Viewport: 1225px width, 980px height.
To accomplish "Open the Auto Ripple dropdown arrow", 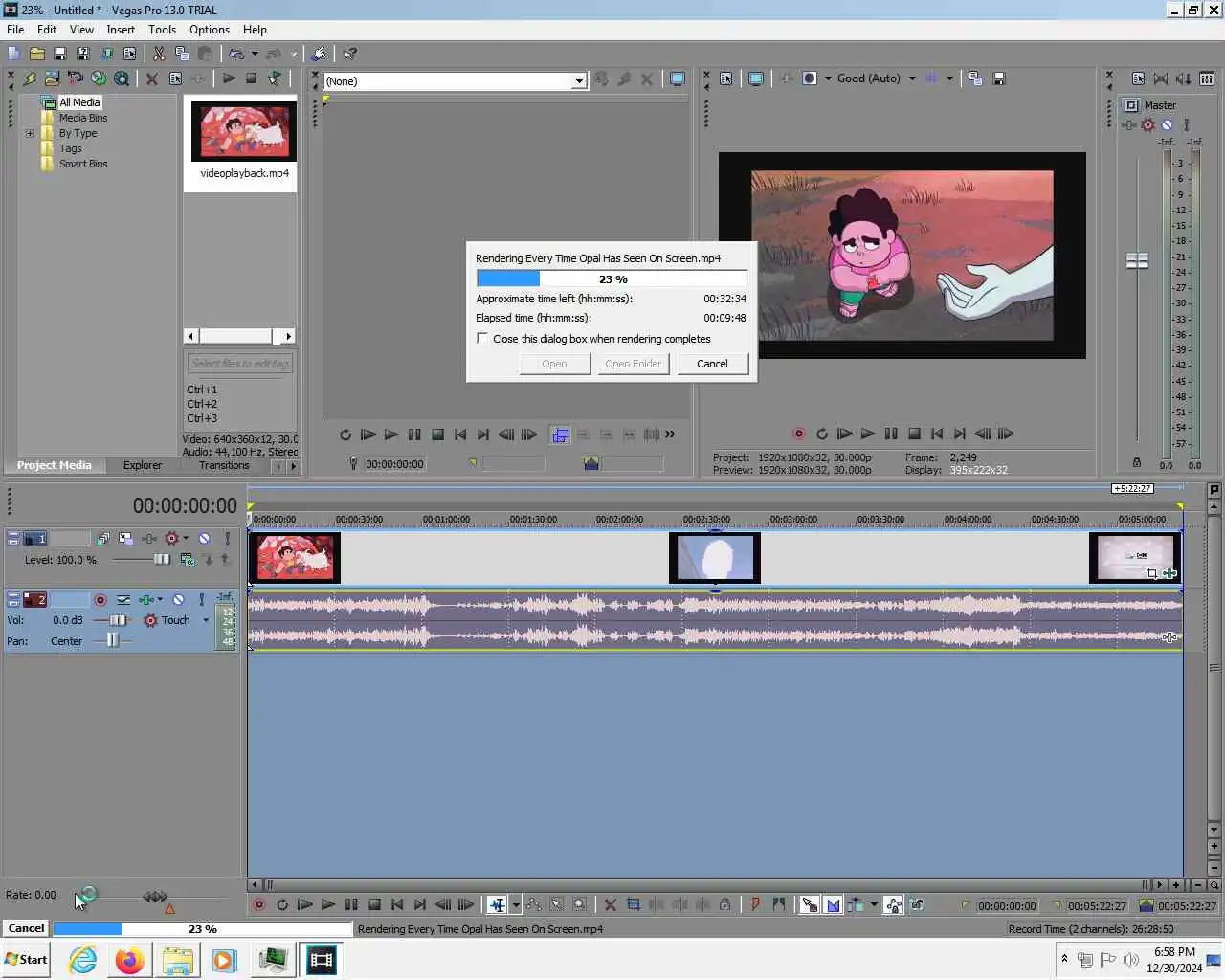I will (874, 904).
